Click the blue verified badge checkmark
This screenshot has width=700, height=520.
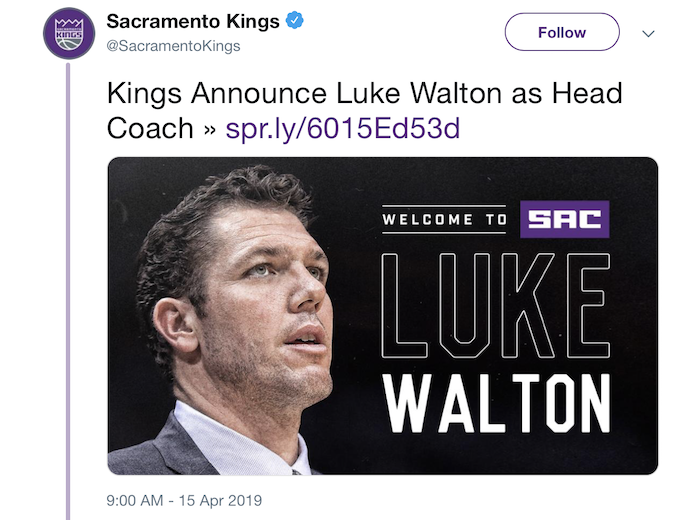(x=295, y=21)
